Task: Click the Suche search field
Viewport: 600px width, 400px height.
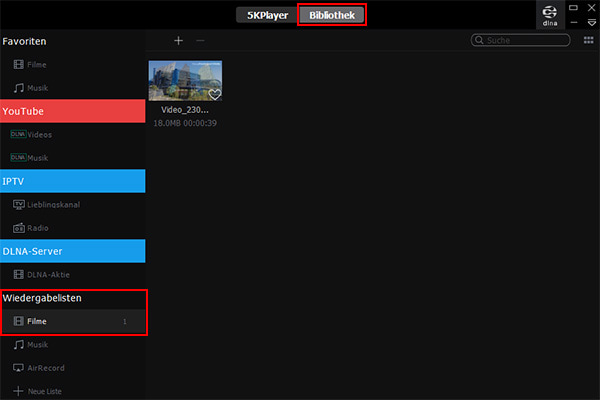Action: coord(520,40)
